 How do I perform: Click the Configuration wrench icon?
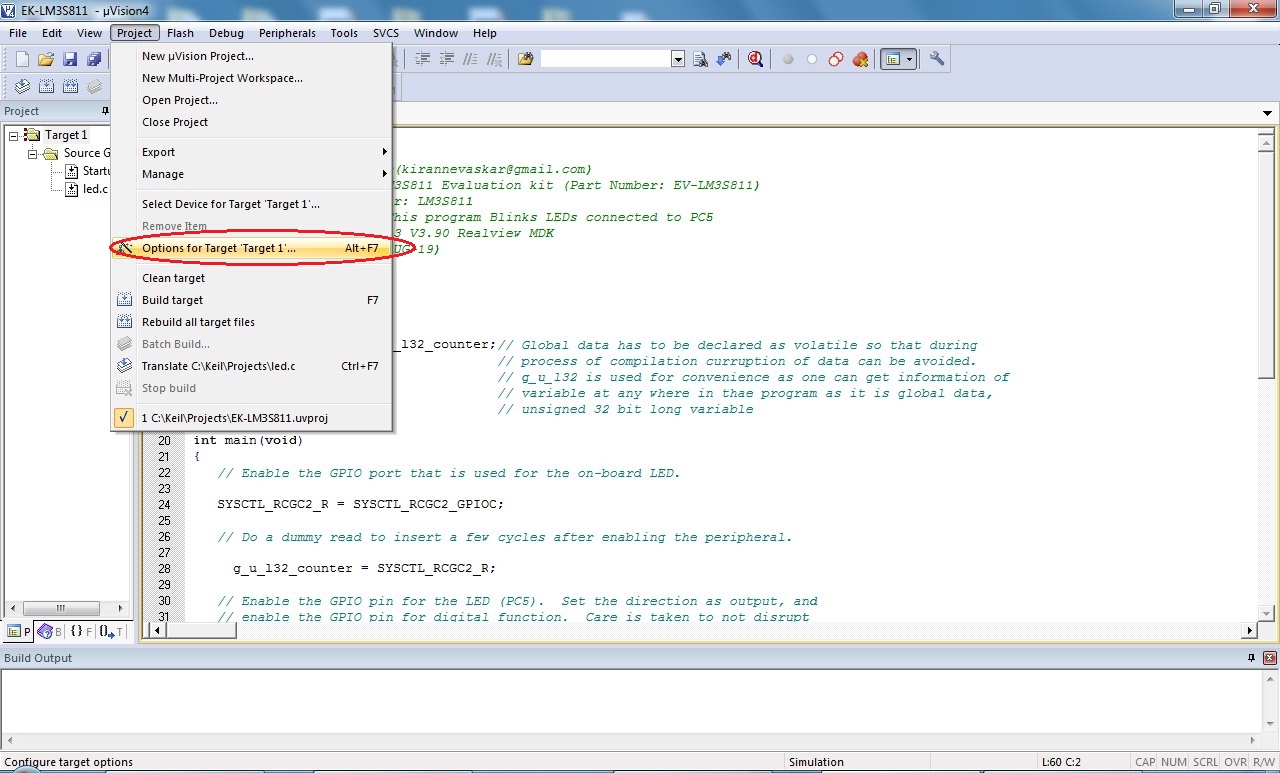(x=937, y=60)
